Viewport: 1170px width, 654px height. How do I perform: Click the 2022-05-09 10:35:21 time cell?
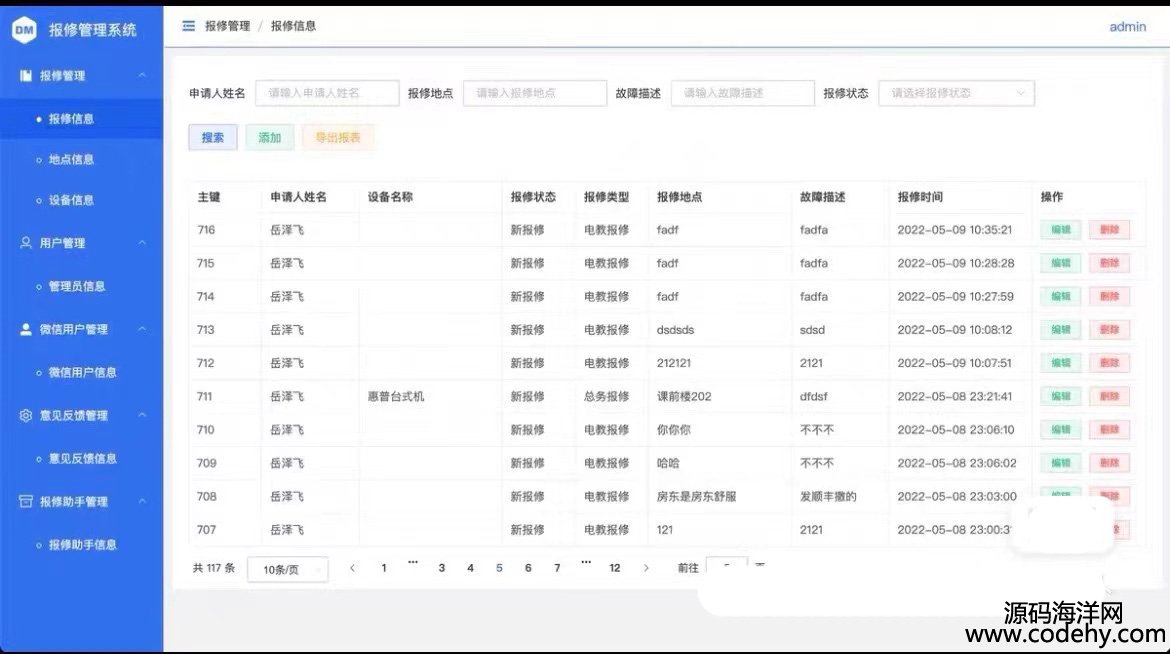(954, 230)
